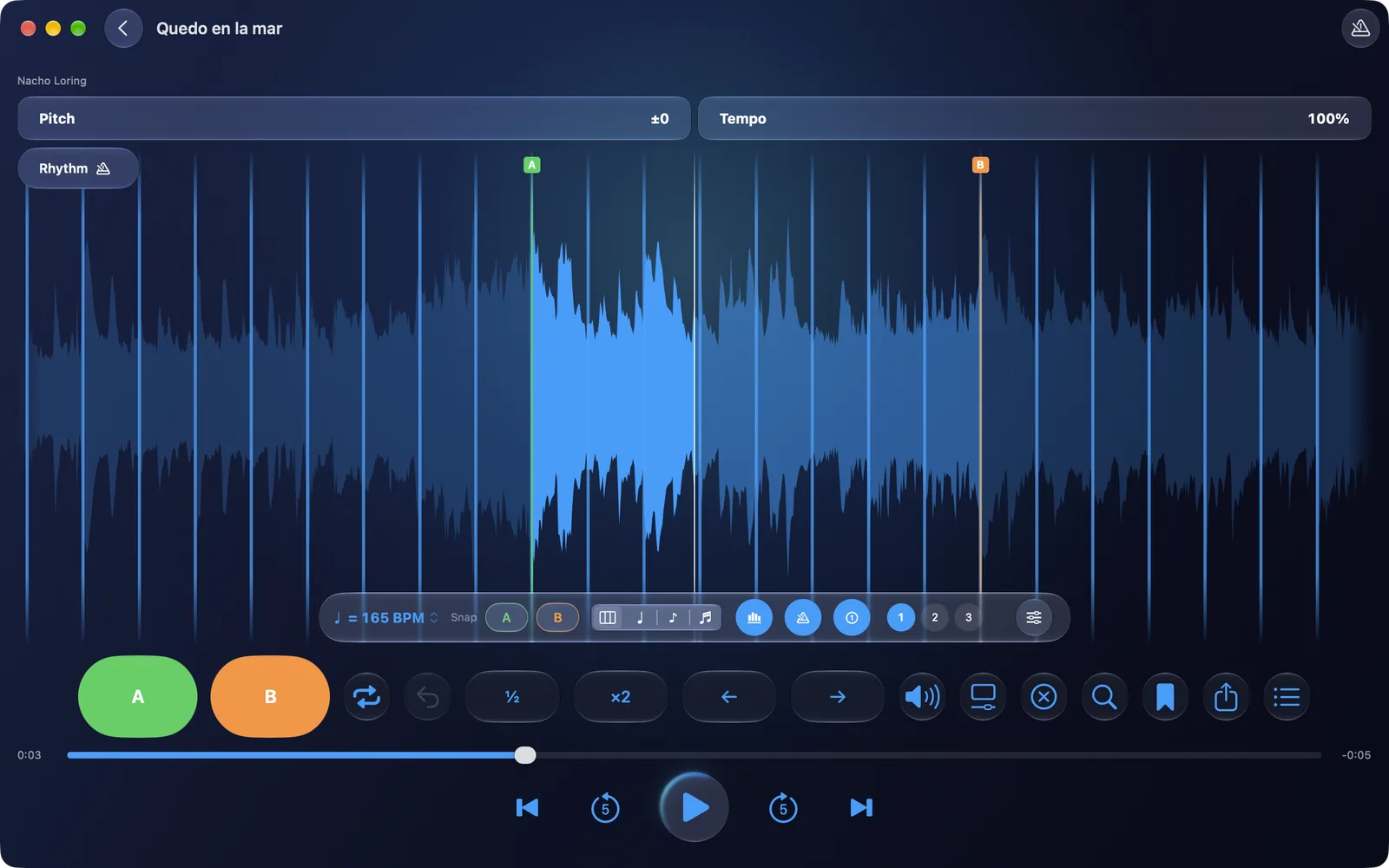Click the Pitch adjustment bar
This screenshot has width=1389, height=868.
(x=354, y=118)
